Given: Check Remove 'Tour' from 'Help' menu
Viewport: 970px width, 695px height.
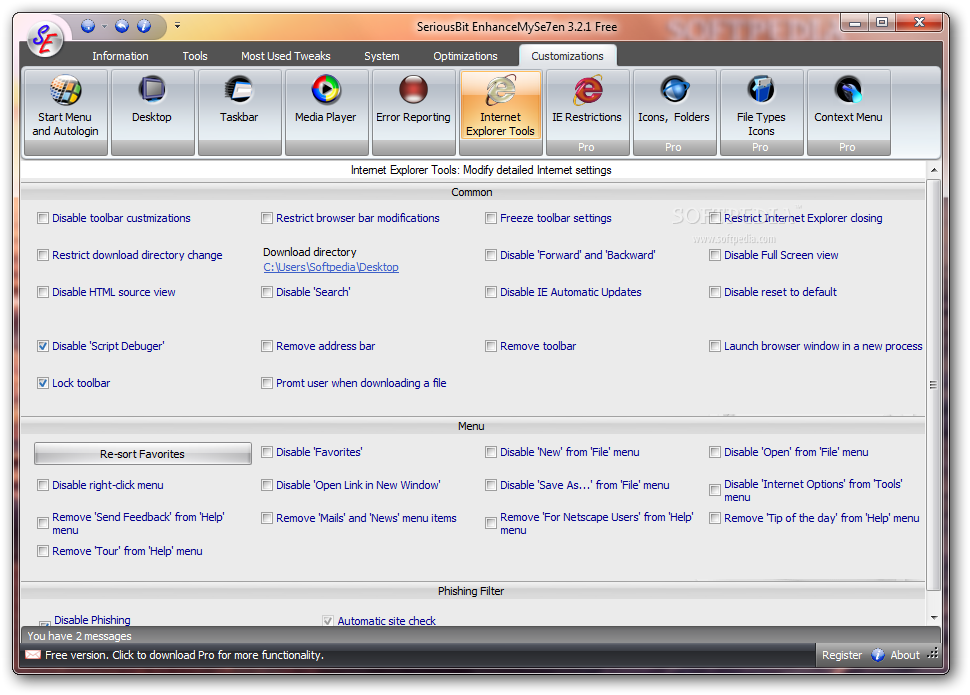Looking at the screenshot, I should (x=43, y=551).
